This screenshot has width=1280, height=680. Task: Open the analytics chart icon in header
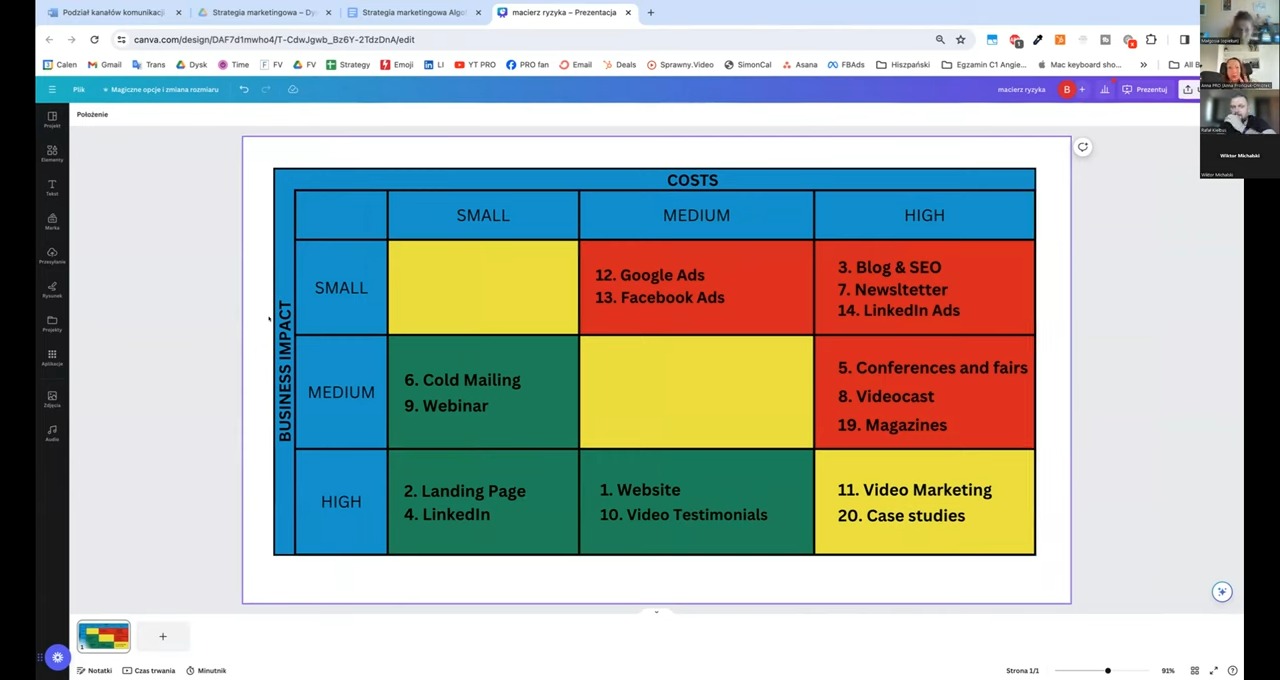(x=1104, y=90)
